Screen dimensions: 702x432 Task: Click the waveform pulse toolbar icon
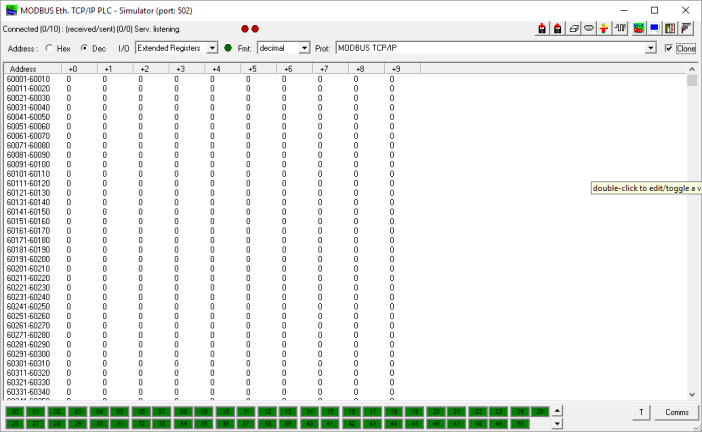620,29
